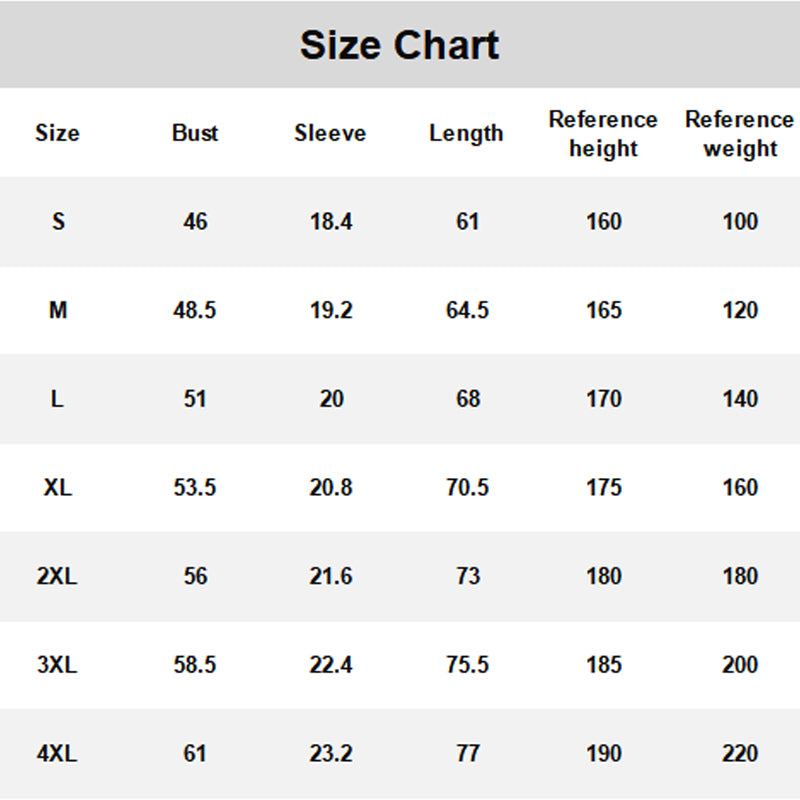Viewport: 800px width, 800px height.
Task: Select sleeve value 22.4 in 3XL row
Action: [x=331, y=665]
